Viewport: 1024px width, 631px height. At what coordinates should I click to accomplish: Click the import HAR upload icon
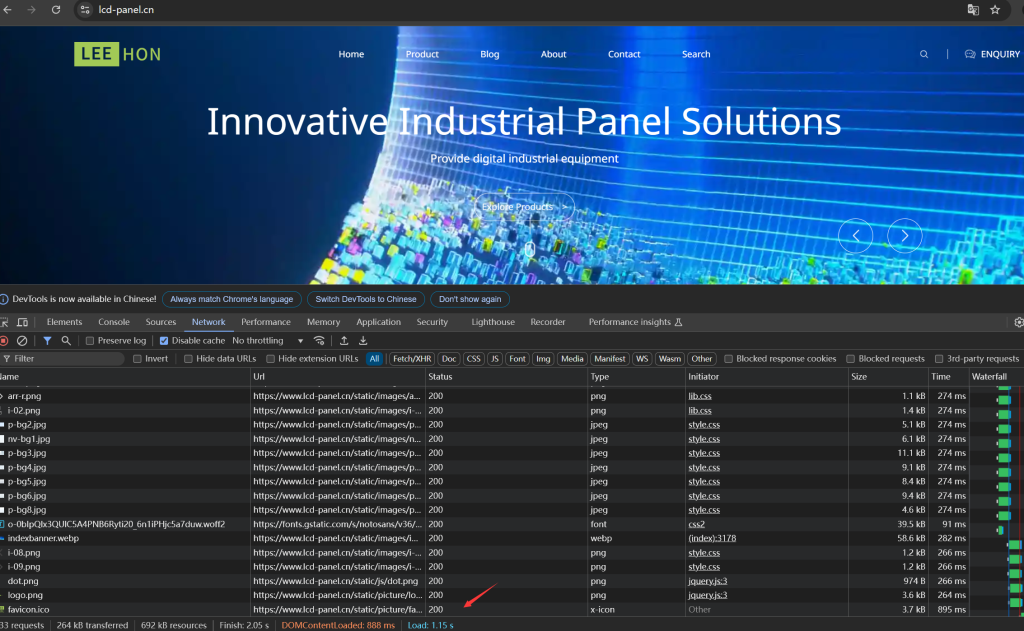(344, 341)
